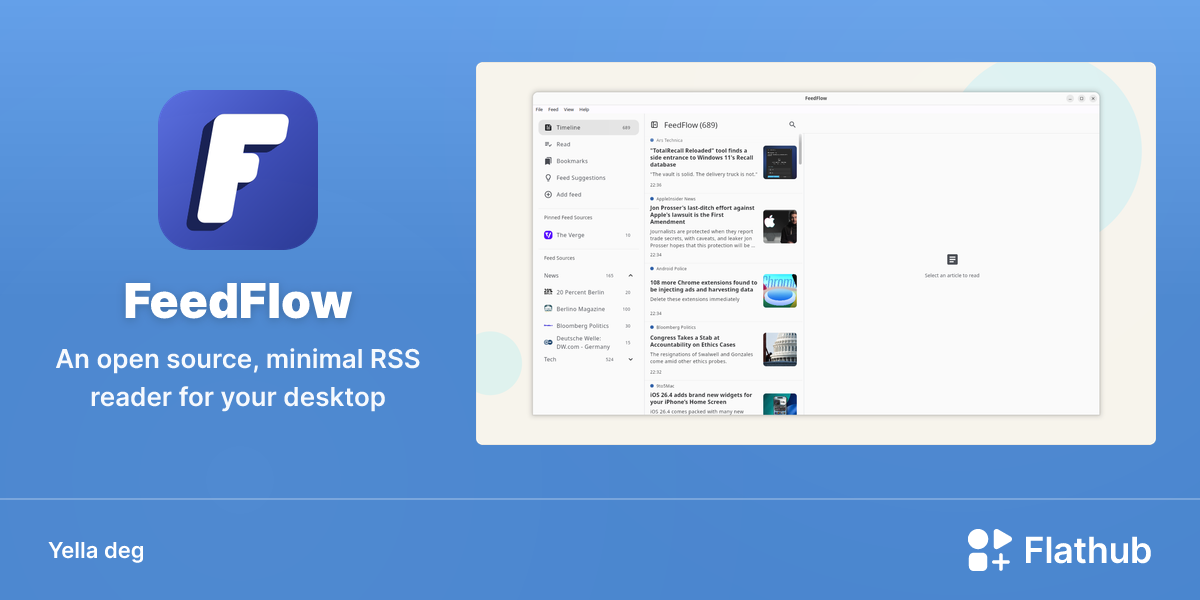Close the FeedFlow window
This screenshot has height=600, width=1200.
click(x=1093, y=98)
